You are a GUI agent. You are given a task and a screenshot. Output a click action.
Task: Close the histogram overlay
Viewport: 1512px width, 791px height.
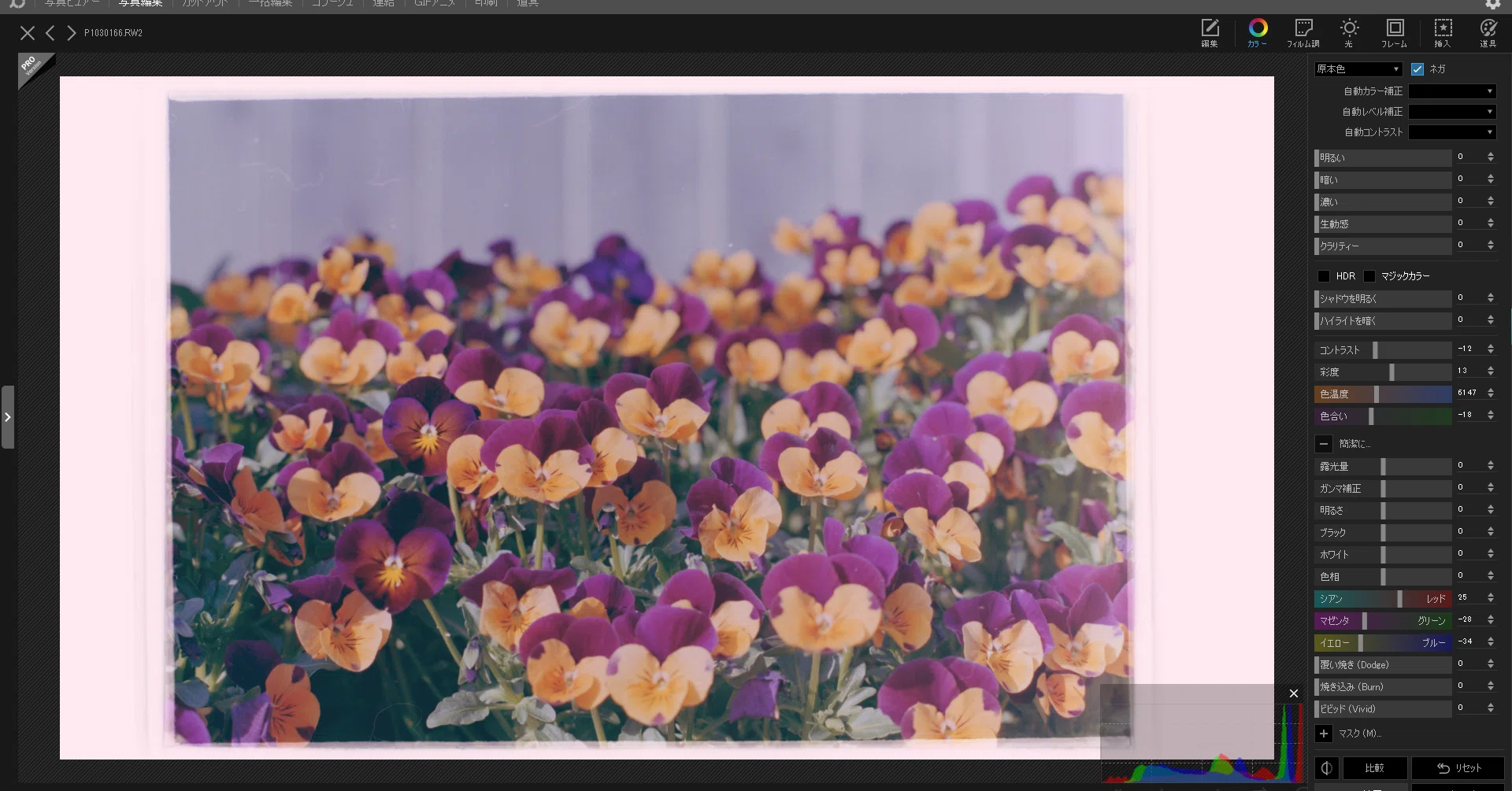point(1294,693)
